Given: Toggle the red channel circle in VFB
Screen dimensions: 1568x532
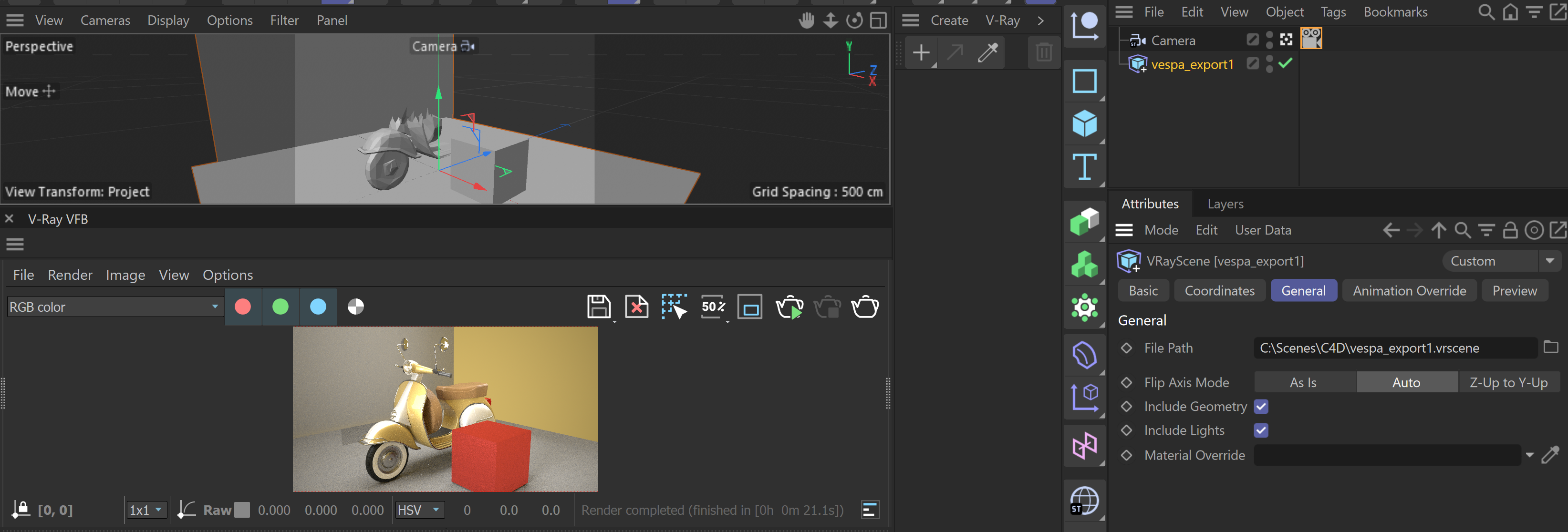Looking at the screenshot, I should coord(243,307).
